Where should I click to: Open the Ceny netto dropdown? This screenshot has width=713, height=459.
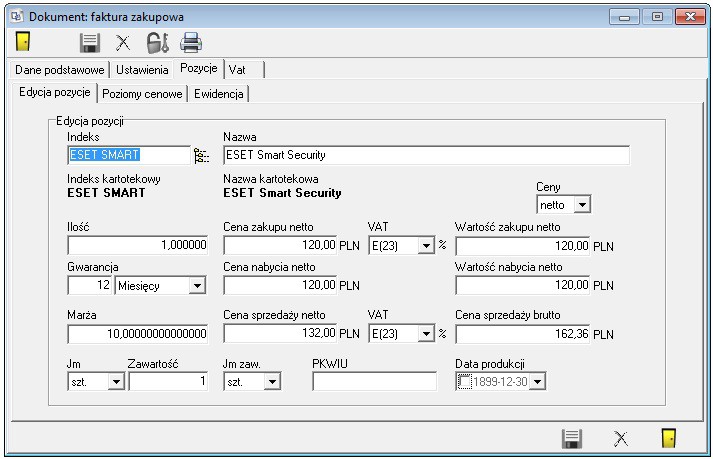pyautogui.click(x=582, y=205)
